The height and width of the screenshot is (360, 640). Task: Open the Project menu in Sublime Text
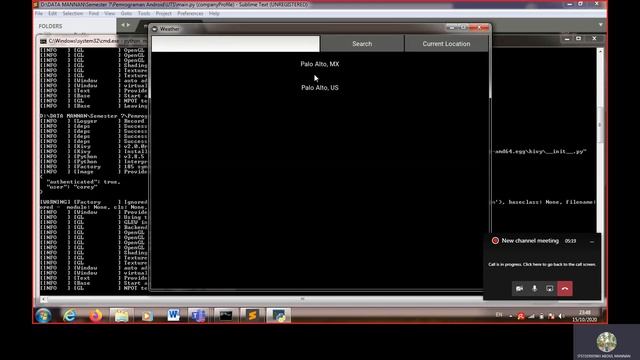pyautogui.click(x=163, y=13)
